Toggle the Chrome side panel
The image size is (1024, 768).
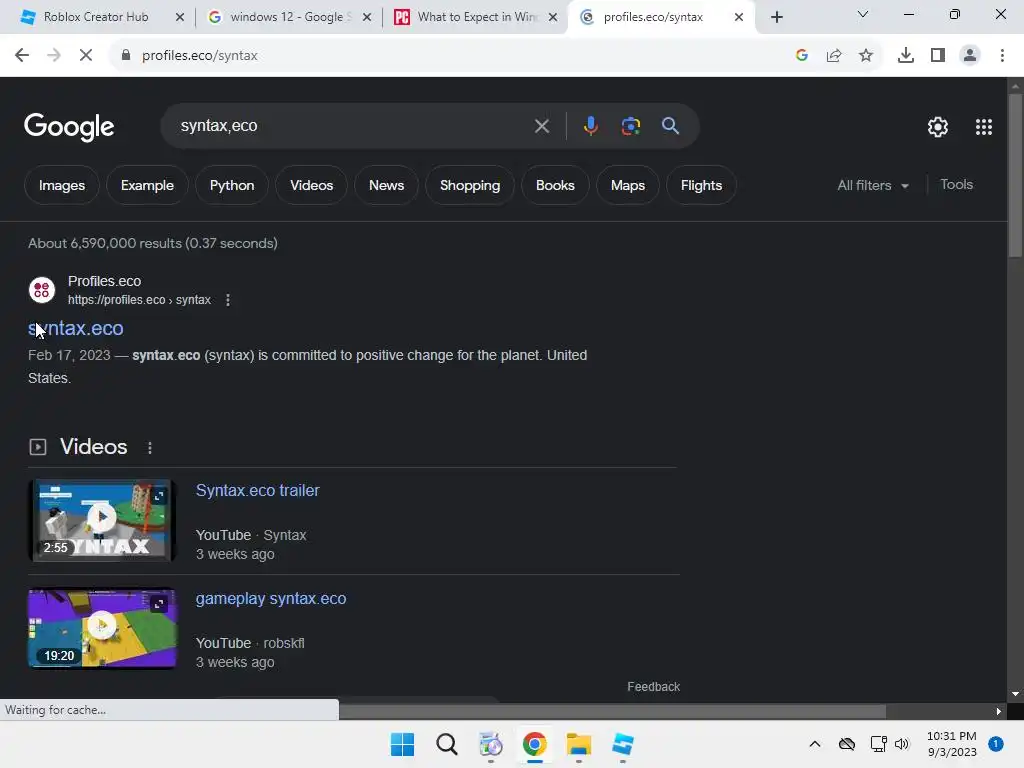938,56
